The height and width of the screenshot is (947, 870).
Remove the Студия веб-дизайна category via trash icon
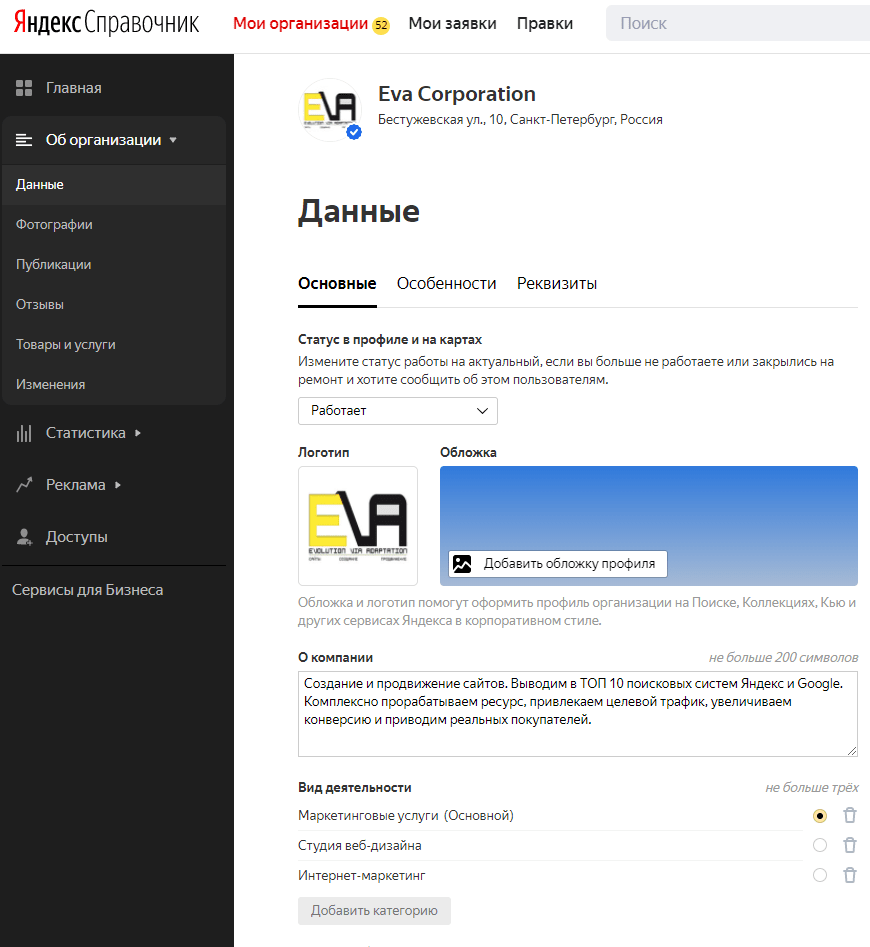coord(849,846)
